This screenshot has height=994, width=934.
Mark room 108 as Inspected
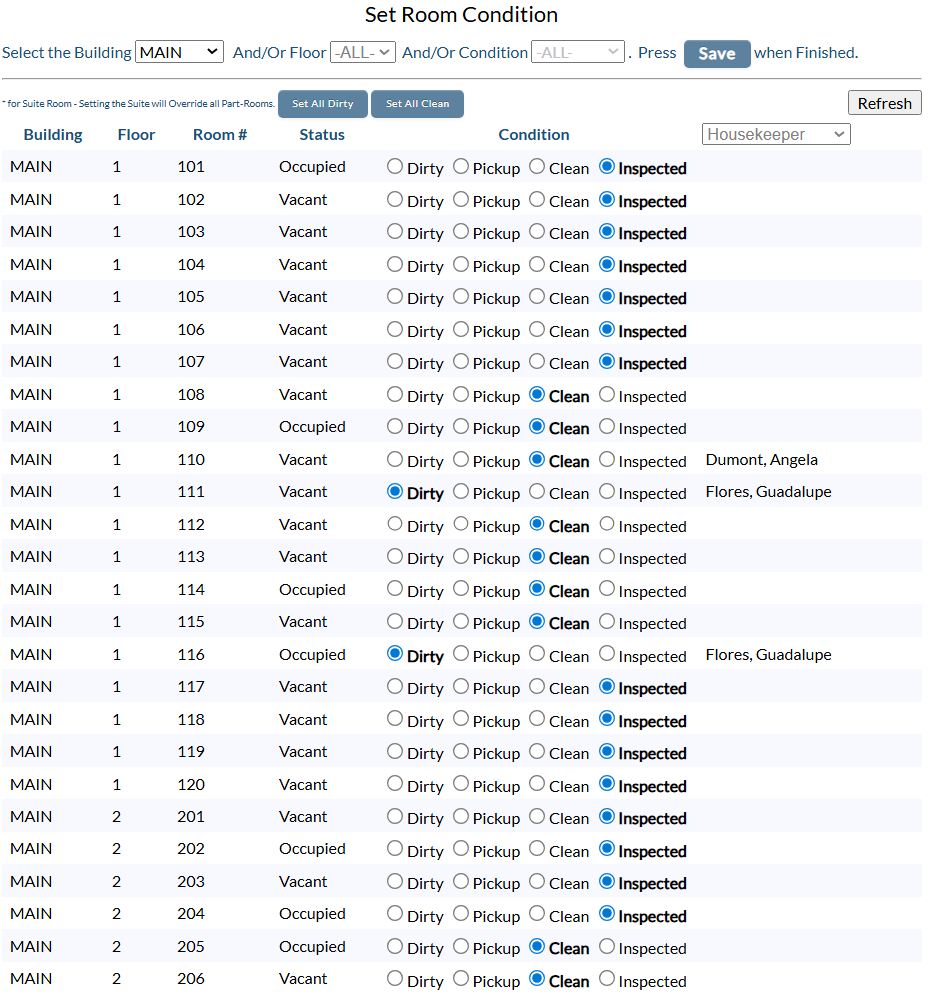point(607,395)
